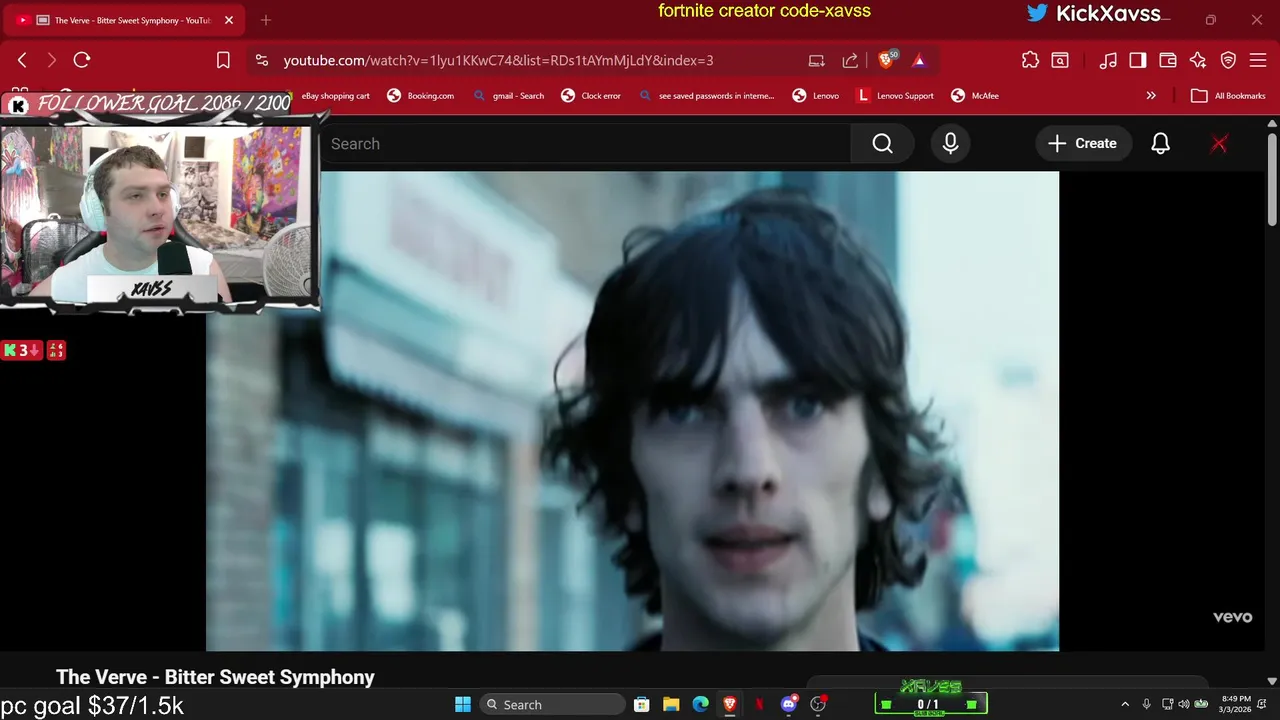Image resolution: width=1280 pixels, height=720 pixels.
Task: Click the system tray microphone icon
Action: (x=1146, y=705)
